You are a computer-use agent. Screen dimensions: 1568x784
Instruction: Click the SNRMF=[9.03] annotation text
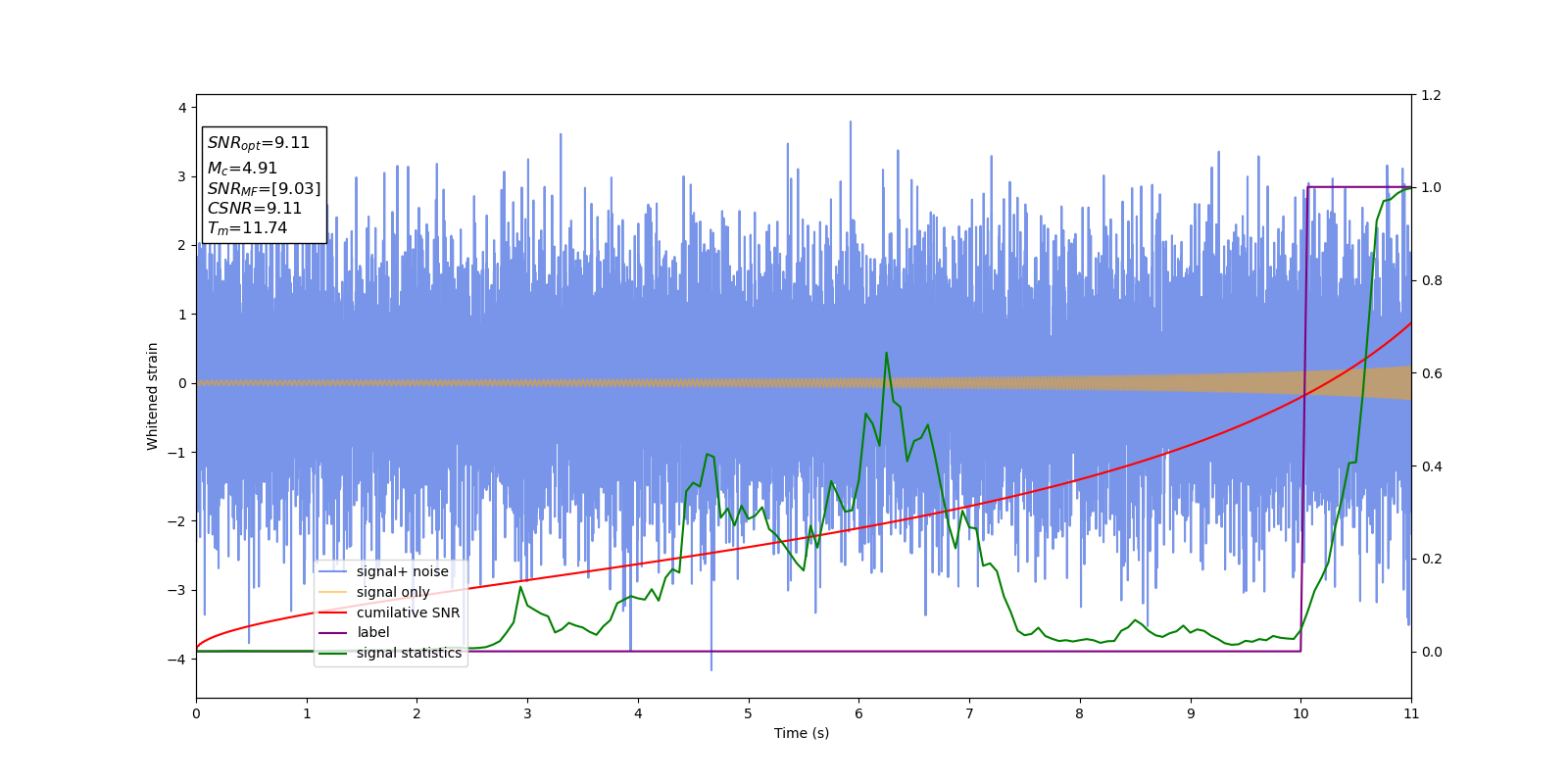264,189
